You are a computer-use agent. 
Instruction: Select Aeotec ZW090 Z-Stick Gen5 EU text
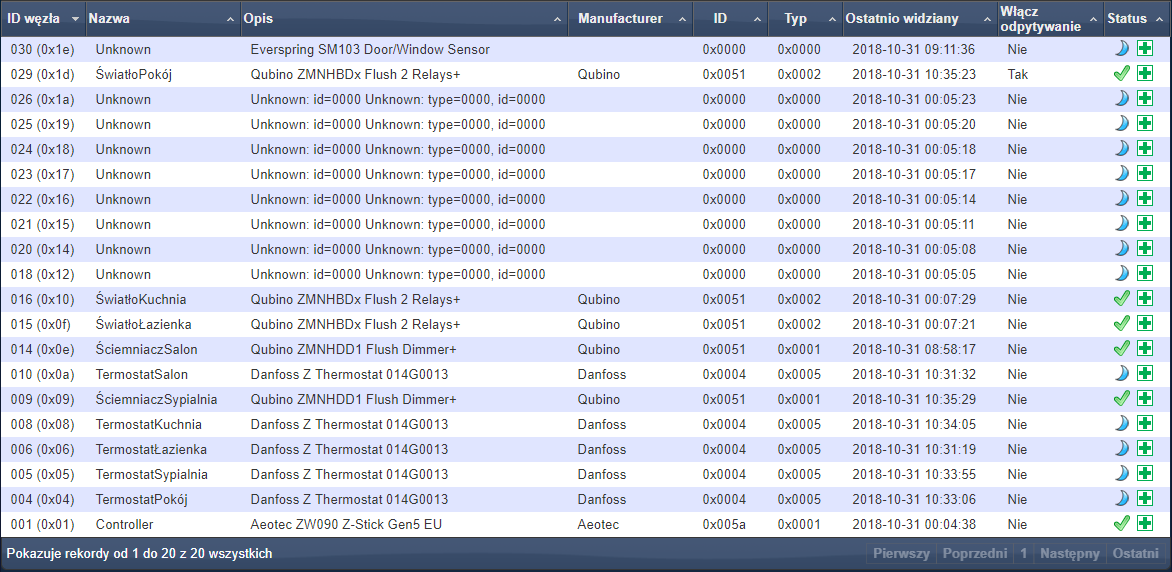[x=346, y=524]
